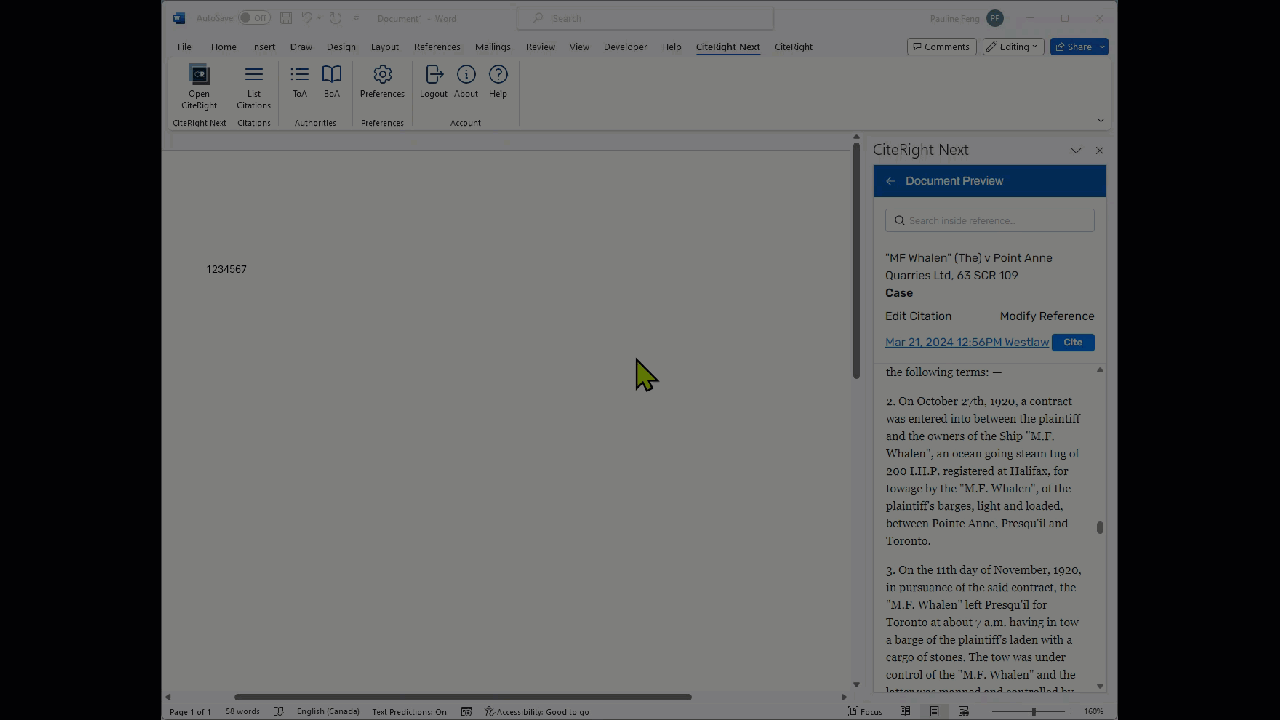The image size is (1280, 720).
Task: Select Read Mode view icon
Action: 906,711
